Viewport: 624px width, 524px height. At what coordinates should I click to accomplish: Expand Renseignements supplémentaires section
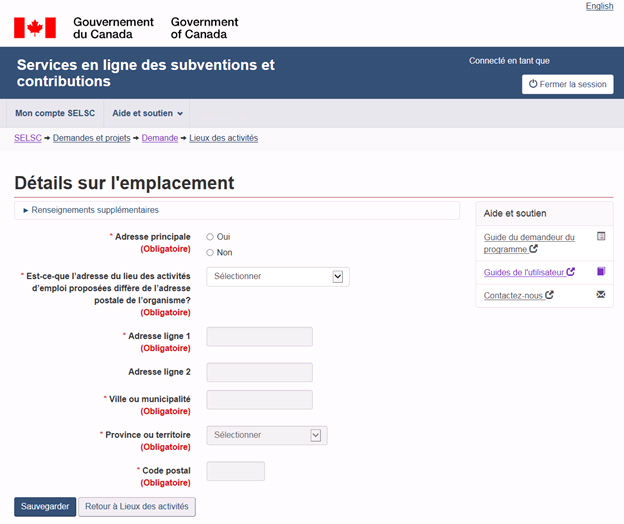click(x=91, y=210)
